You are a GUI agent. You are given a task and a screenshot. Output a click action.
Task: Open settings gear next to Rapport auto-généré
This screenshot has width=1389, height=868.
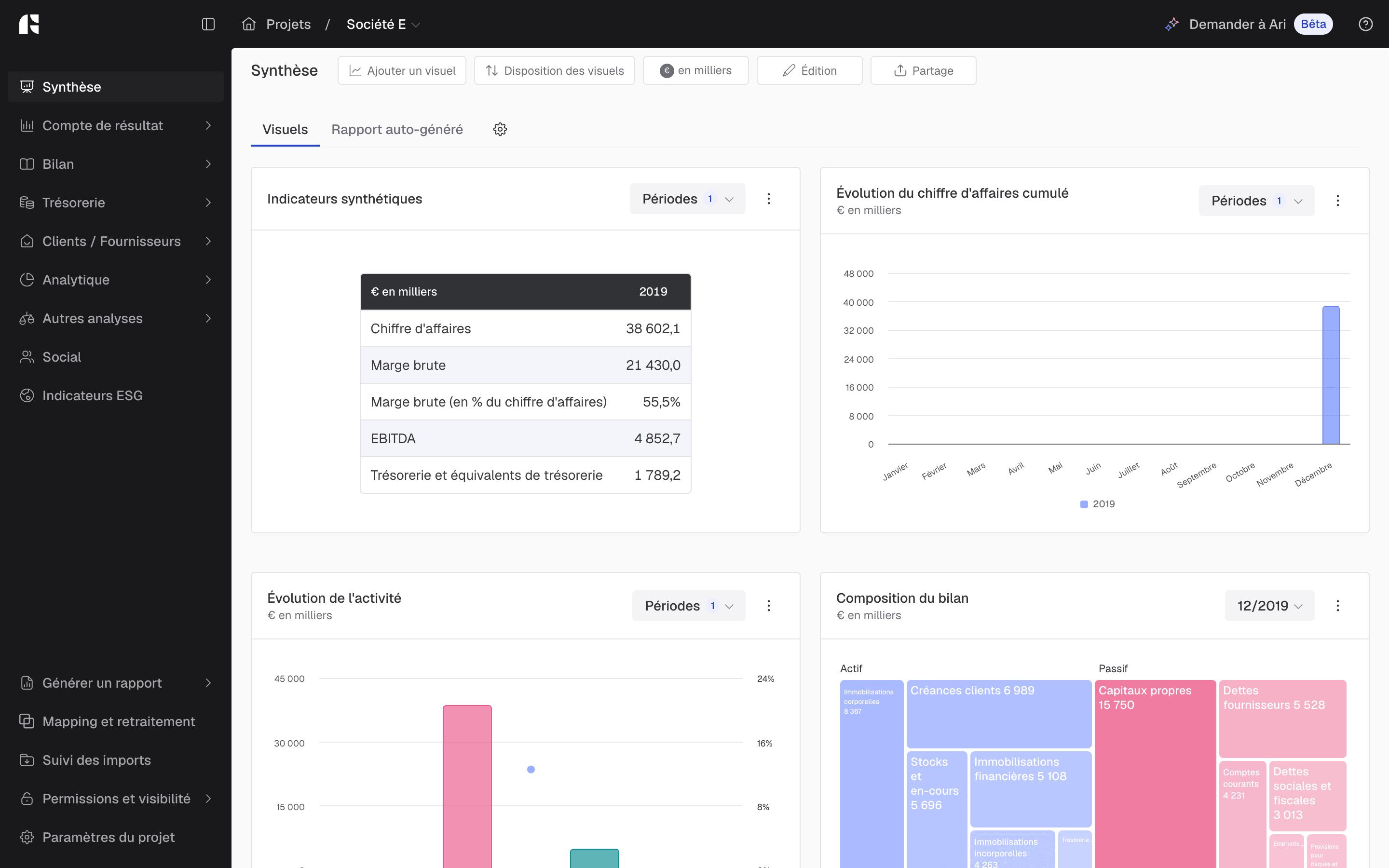click(500, 129)
